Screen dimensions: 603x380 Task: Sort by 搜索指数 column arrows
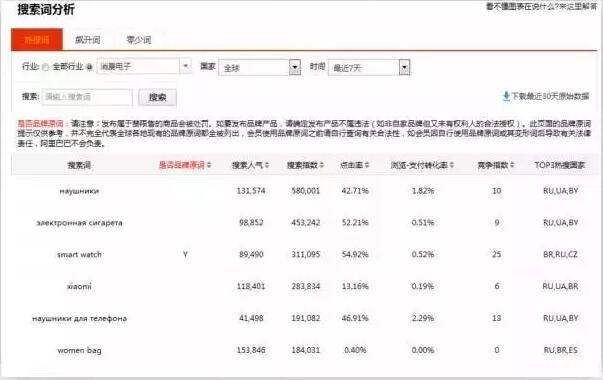pos(321,165)
